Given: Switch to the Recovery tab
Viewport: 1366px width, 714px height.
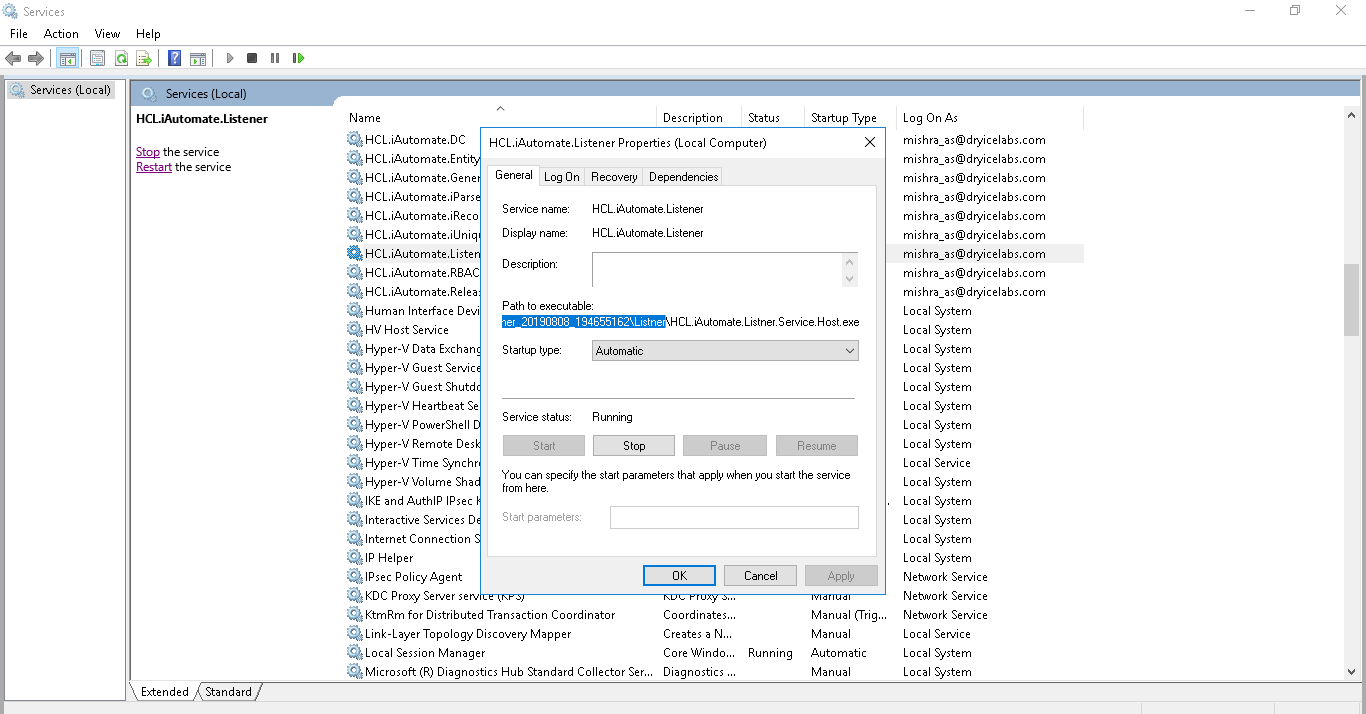Looking at the screenshot, I should (614, 177).
